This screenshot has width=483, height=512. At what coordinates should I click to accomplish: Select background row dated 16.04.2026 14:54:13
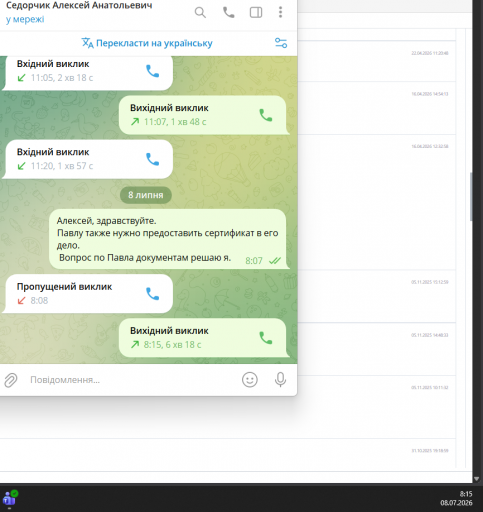[377, 108]
